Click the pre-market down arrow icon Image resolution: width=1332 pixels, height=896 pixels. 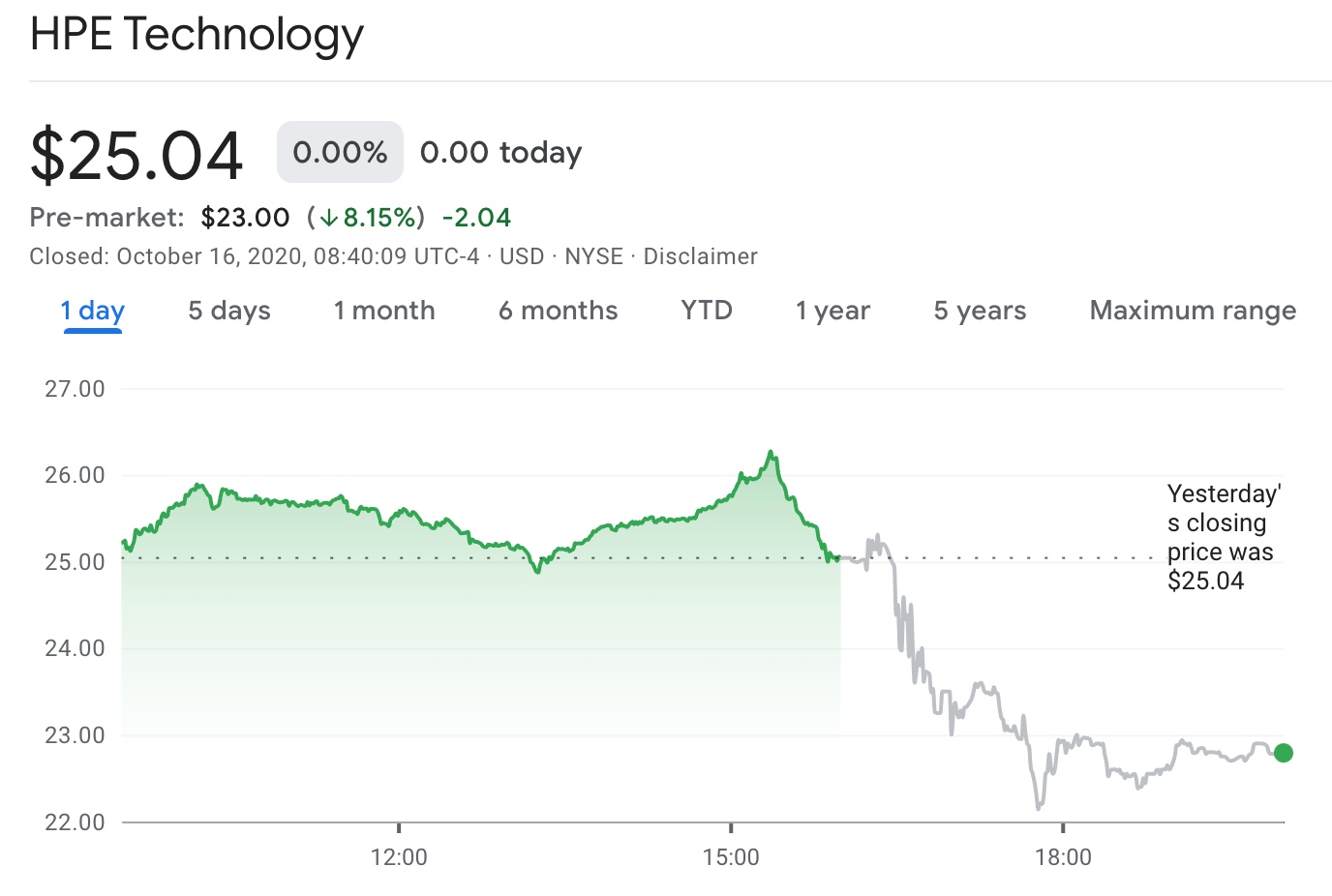(329, 218)
